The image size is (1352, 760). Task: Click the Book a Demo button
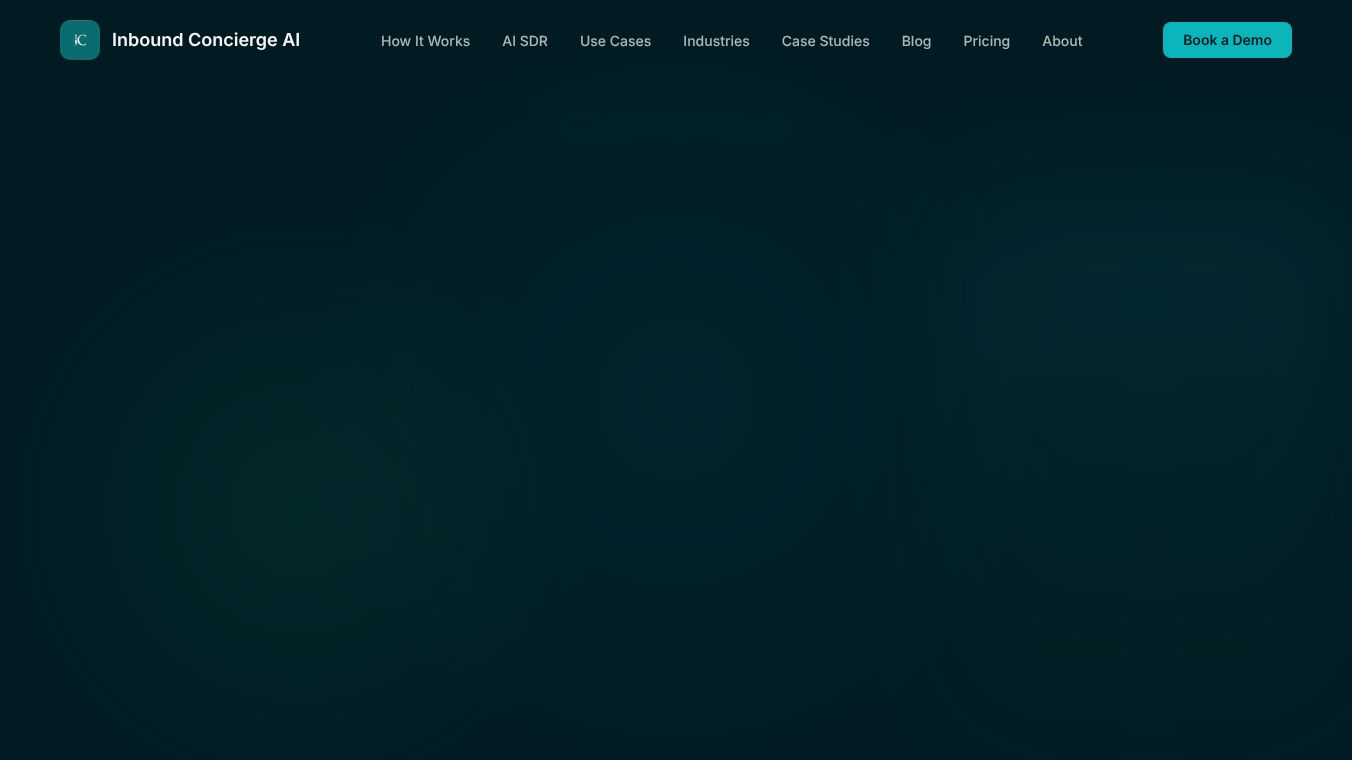click(1227, 40)
